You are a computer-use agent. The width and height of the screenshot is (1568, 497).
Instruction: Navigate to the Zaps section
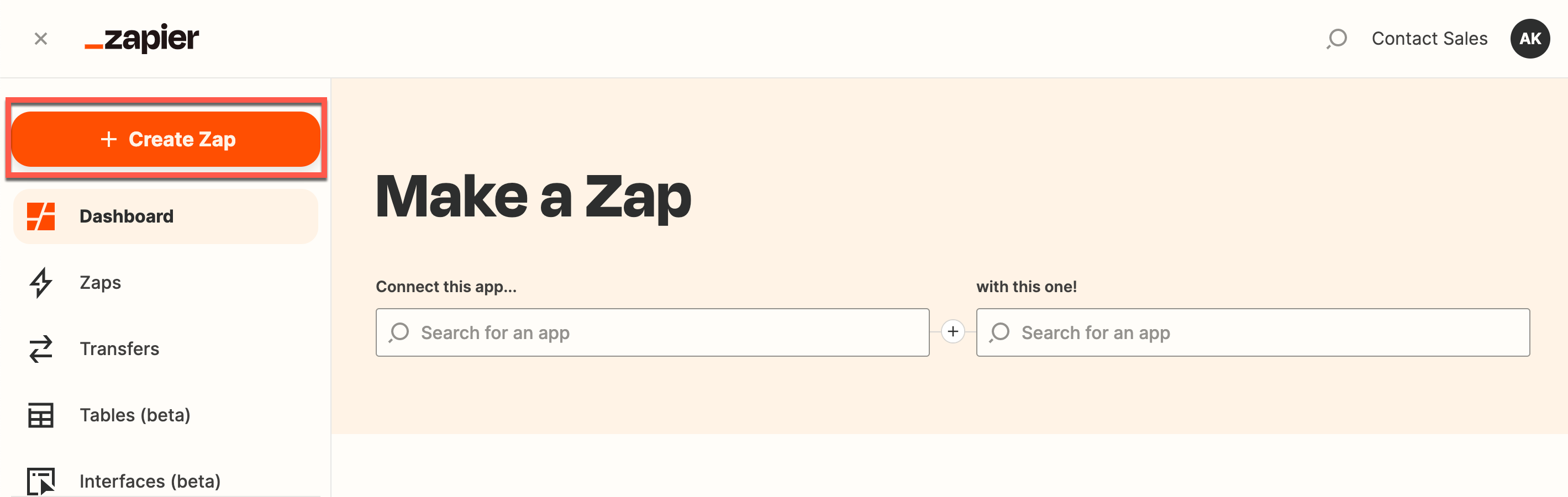click(99, 282)
